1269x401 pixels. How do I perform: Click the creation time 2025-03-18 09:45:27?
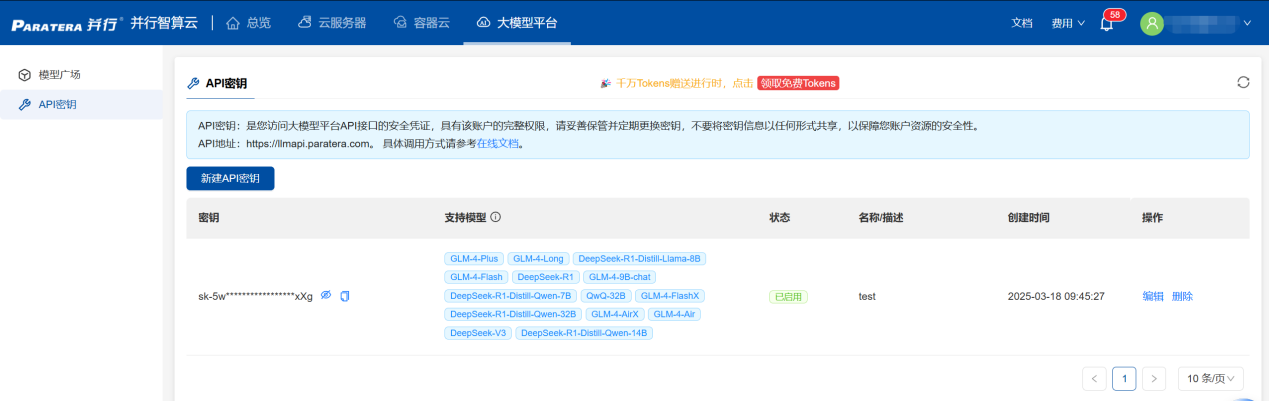point(1056,296)
